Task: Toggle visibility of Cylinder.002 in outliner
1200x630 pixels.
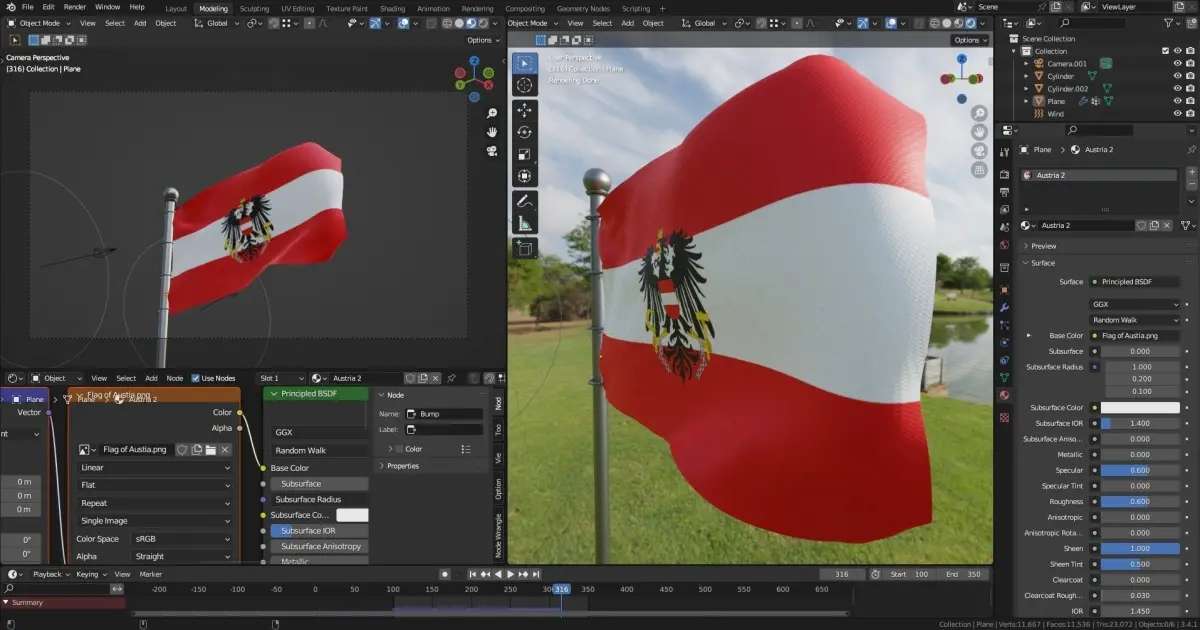Action: (x=1177, y=89)
